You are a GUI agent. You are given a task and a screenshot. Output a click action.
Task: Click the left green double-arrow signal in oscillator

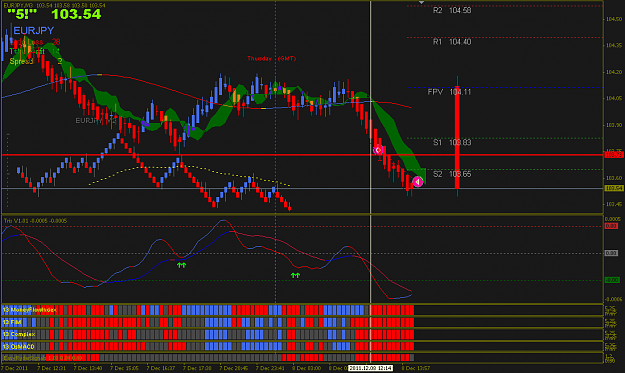(x=181, y=265)
